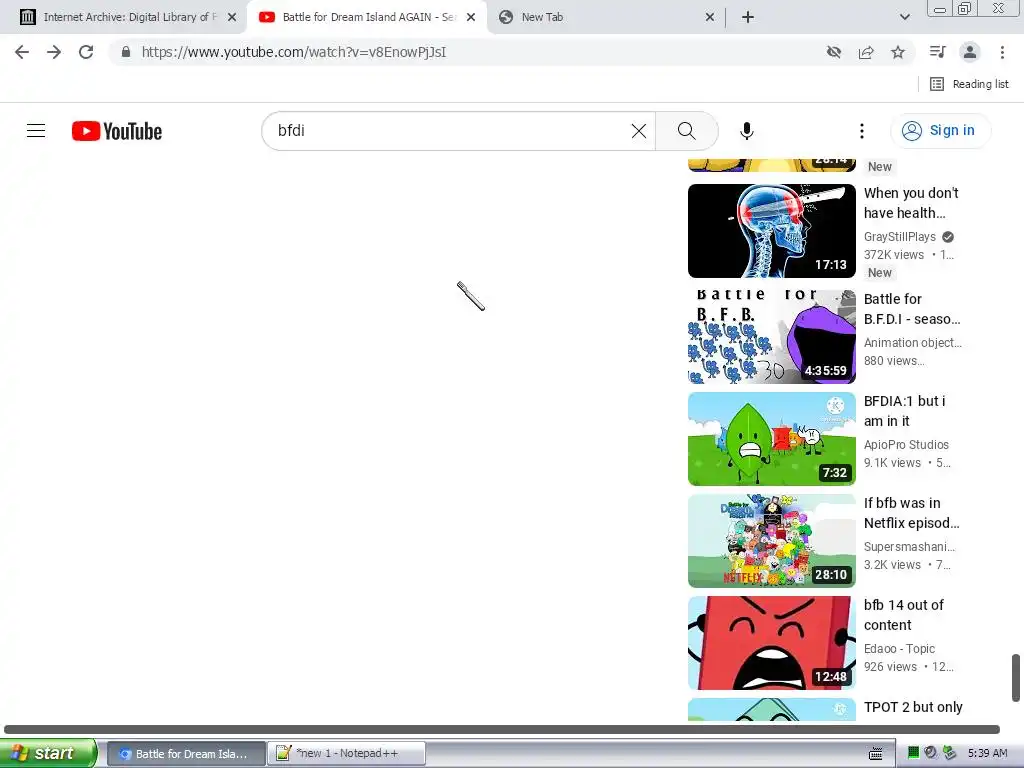1024x768 pixels.
Task: Sign in to YouTube
Action: tap(940, 131)
